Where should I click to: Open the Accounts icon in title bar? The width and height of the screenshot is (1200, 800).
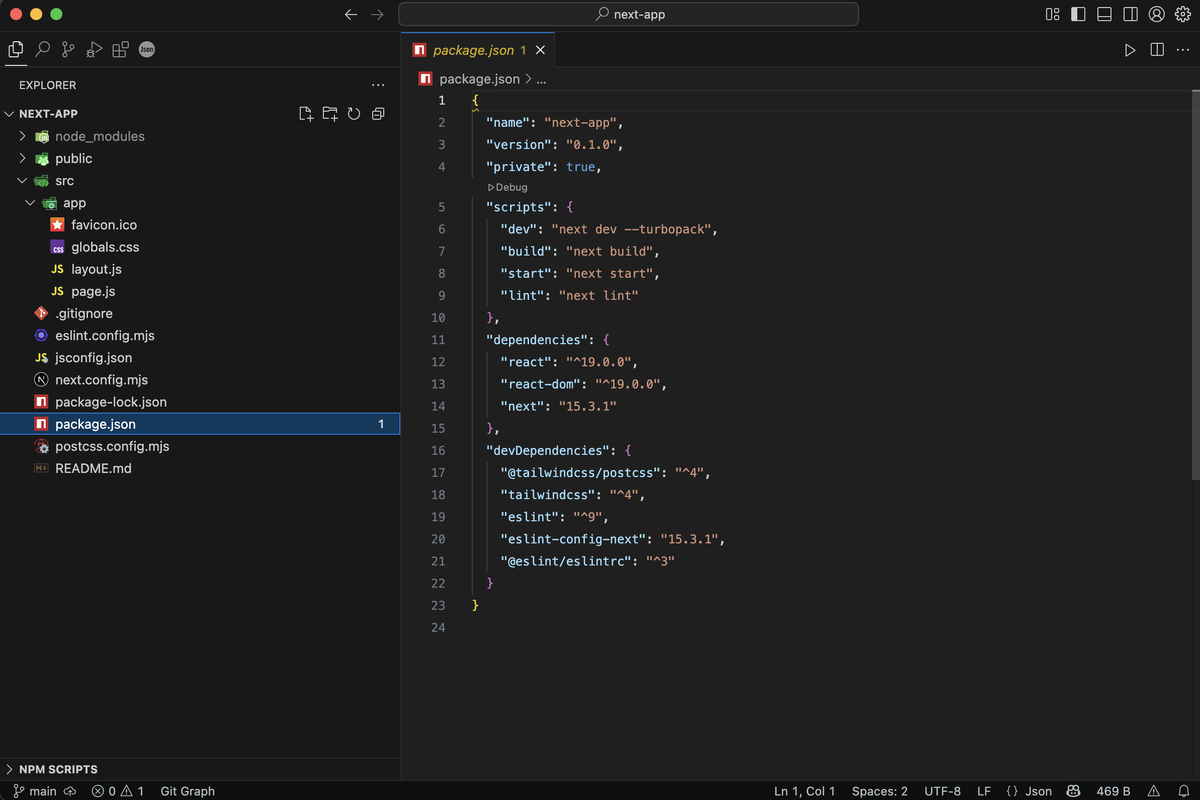coord(1157,14)
